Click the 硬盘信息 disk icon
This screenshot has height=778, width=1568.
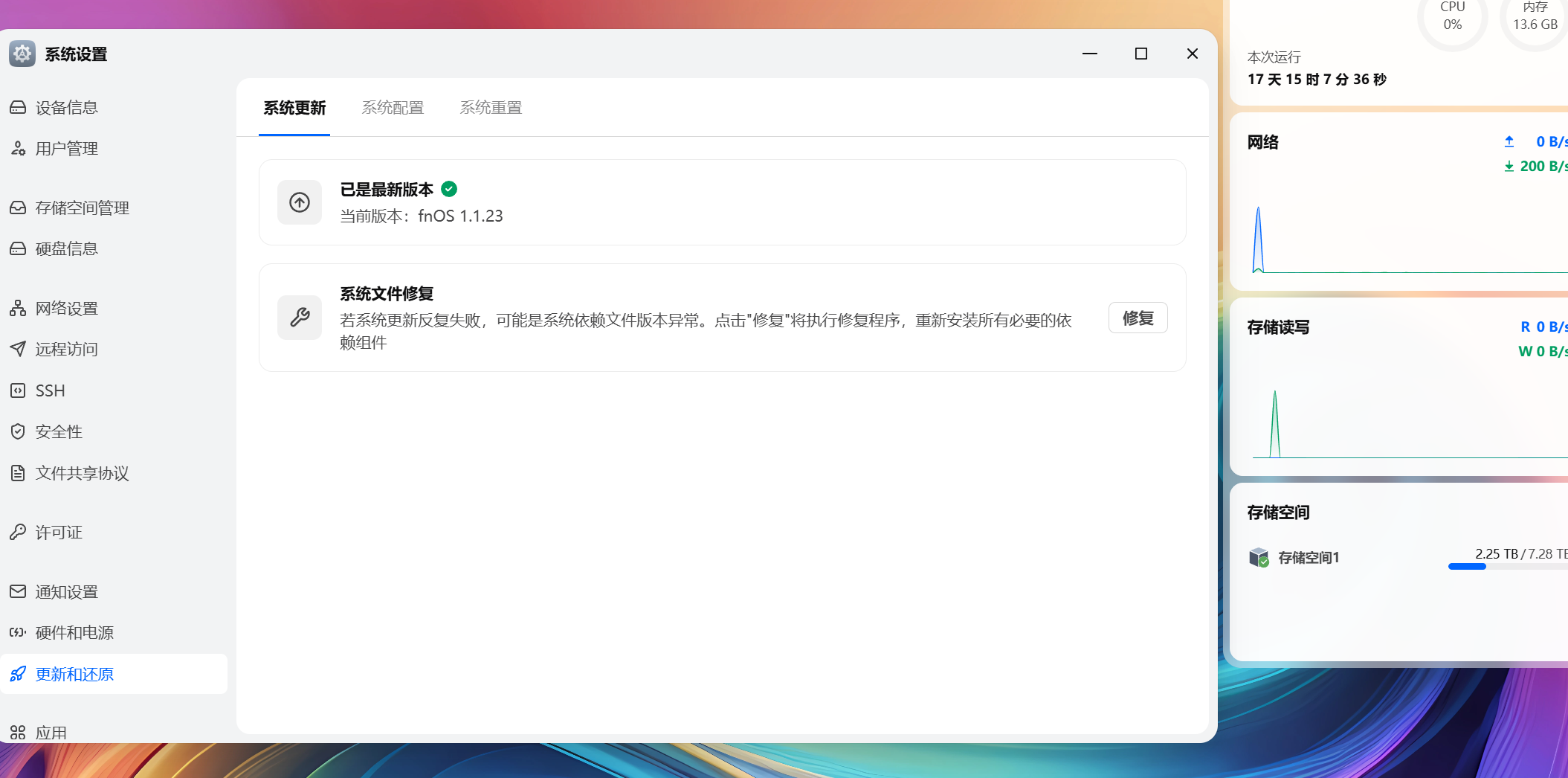(x=18, y=249)
